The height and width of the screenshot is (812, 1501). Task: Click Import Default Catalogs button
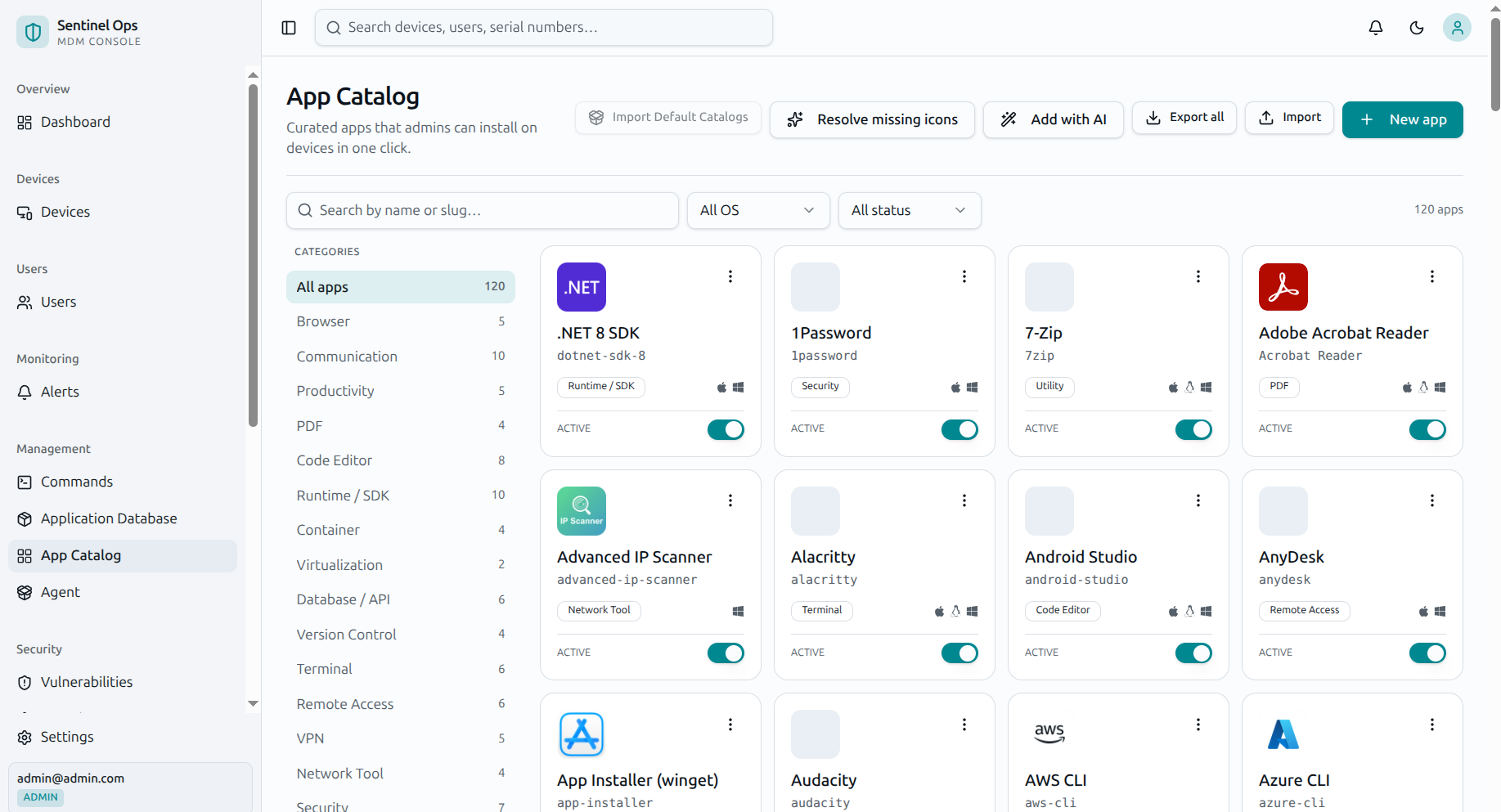coord(668,118)
